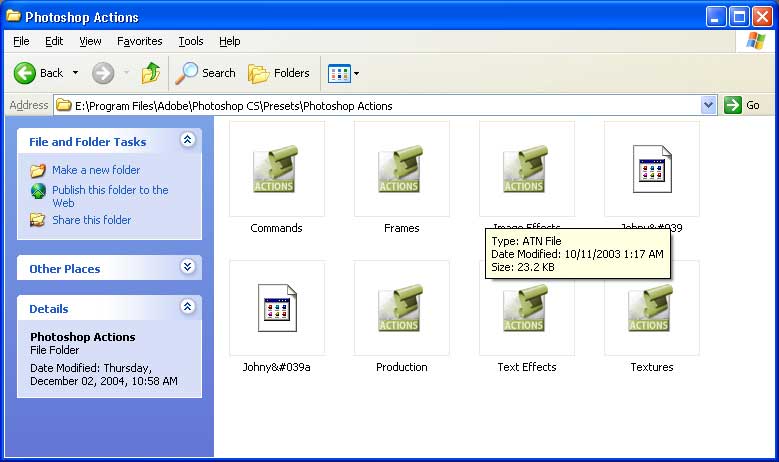Open the File menu

point(21,41)
